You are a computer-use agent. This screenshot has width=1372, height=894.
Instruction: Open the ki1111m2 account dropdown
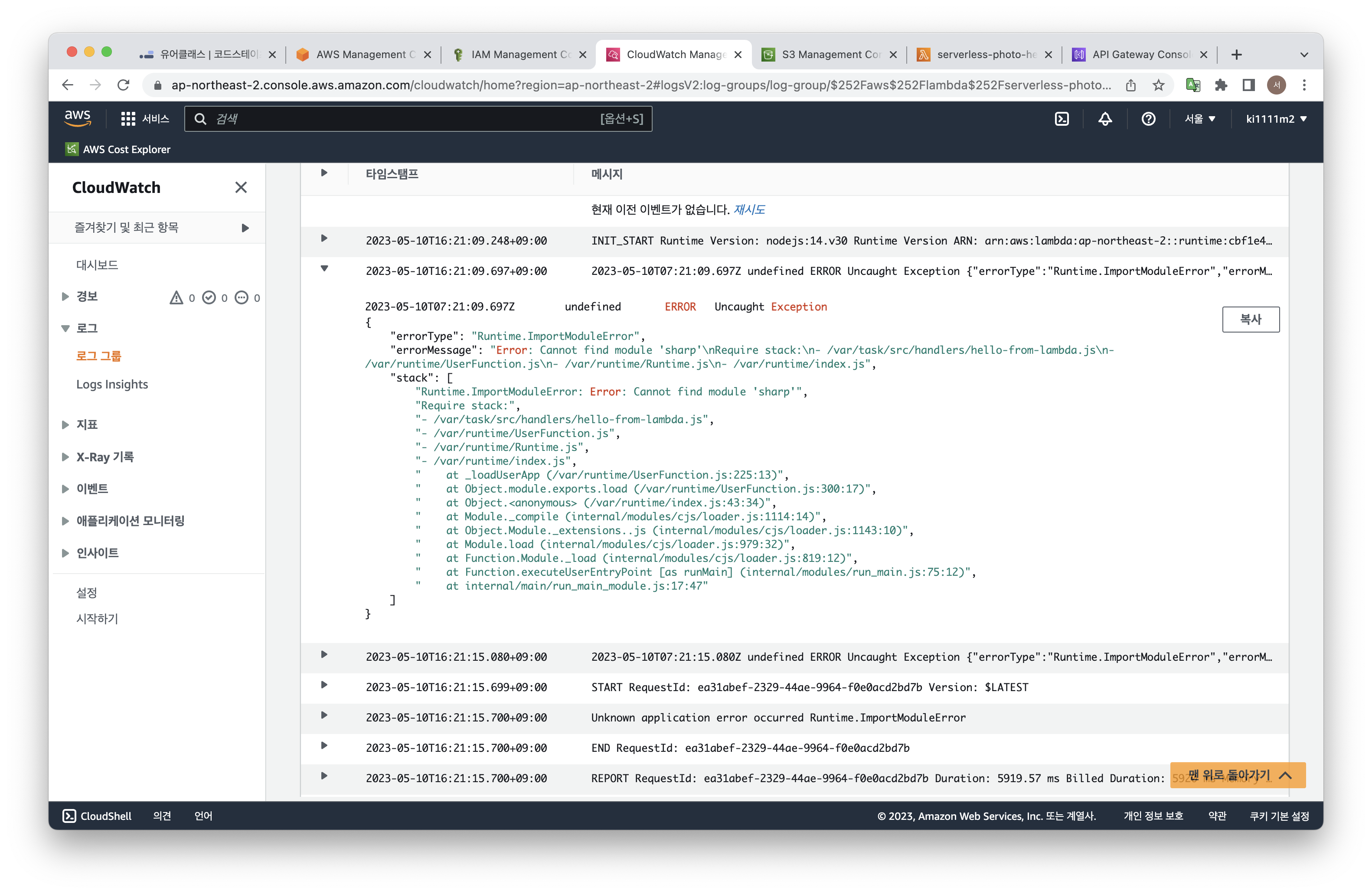pyautogui.click(x=1276, y=119)
